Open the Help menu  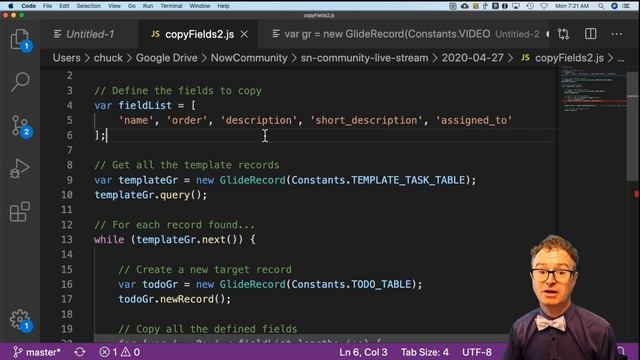(x=223, y=6)
